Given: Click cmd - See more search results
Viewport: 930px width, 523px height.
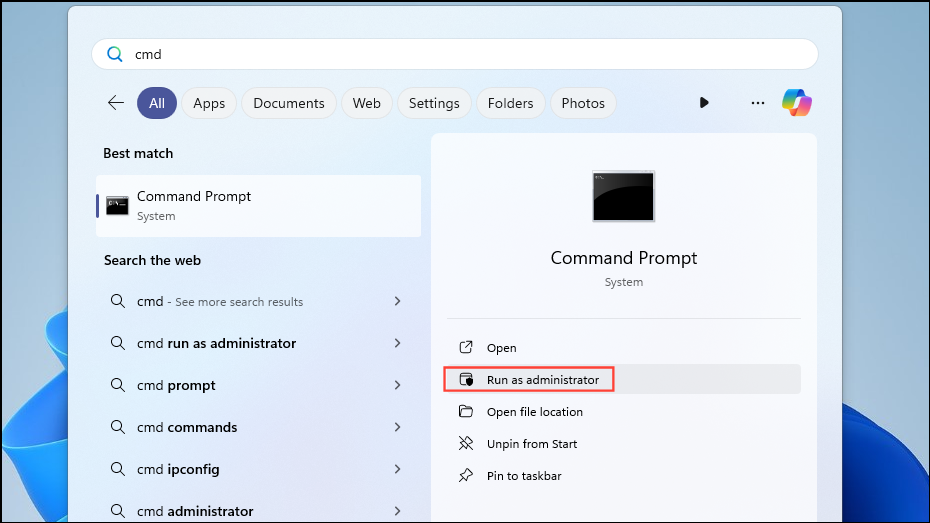Looking at the screenshot, I should point(259,301).
